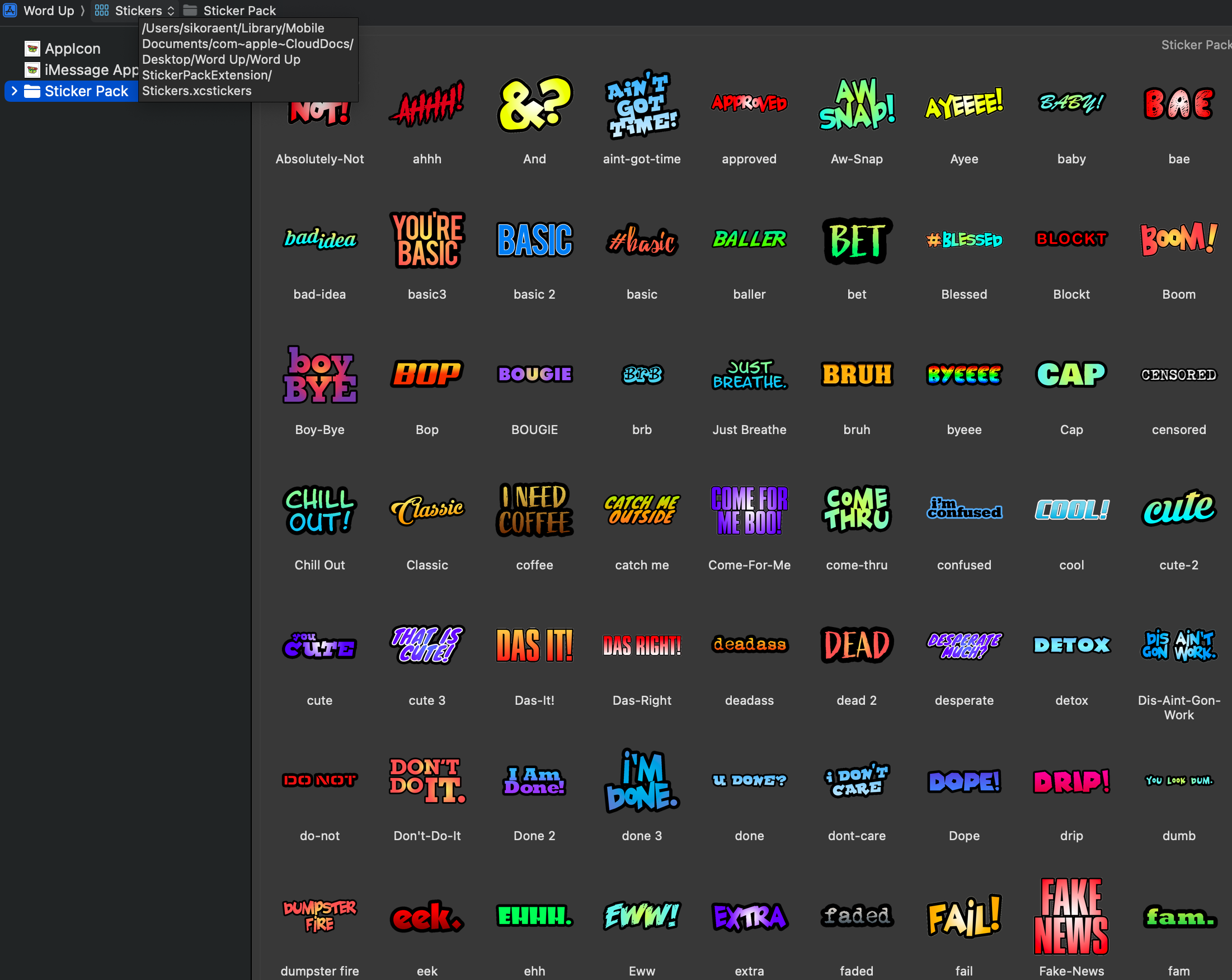The image size is (1232, 980).
Task: Select the BAE sticker image
Action: [1178, 104]
